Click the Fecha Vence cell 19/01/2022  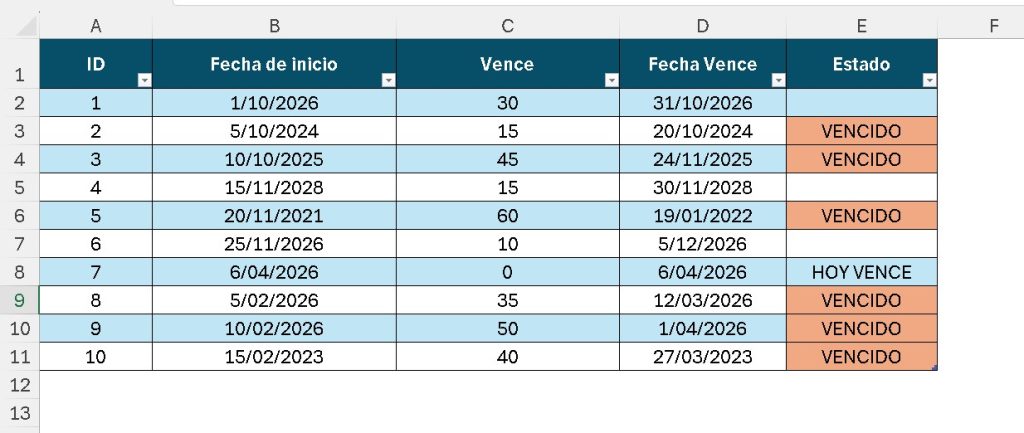click(x=702, y=216)
